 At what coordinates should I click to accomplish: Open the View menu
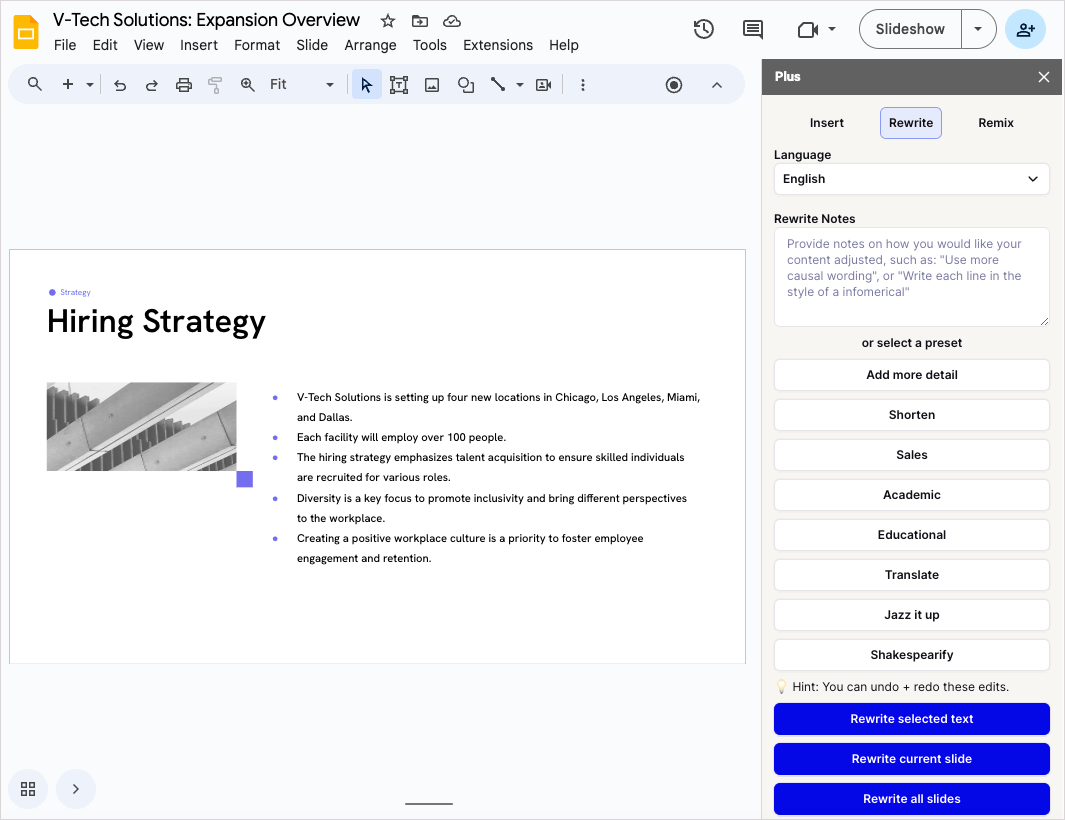(x=149, y=45)
